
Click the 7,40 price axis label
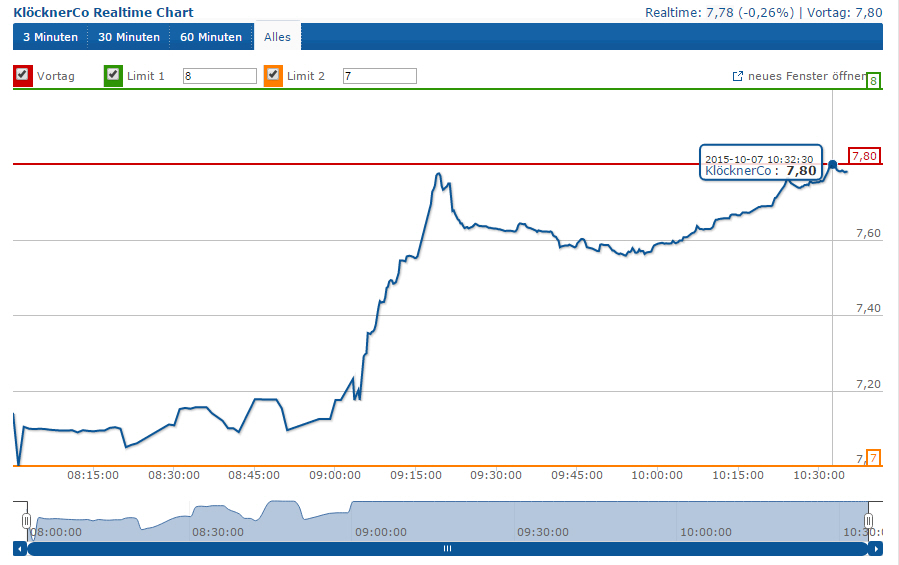868,308
